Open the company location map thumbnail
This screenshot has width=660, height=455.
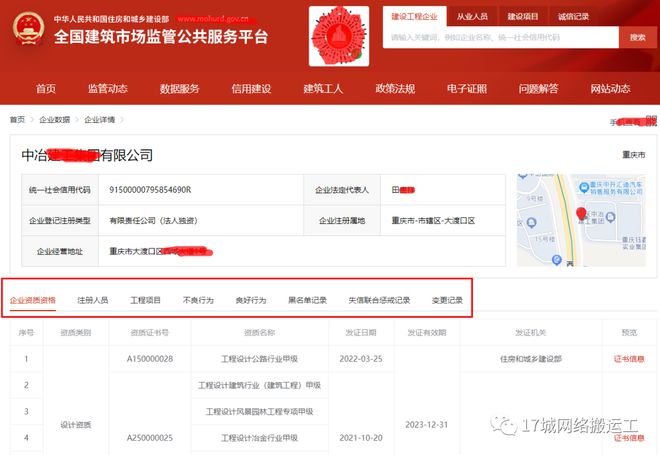tap(581, 220)
